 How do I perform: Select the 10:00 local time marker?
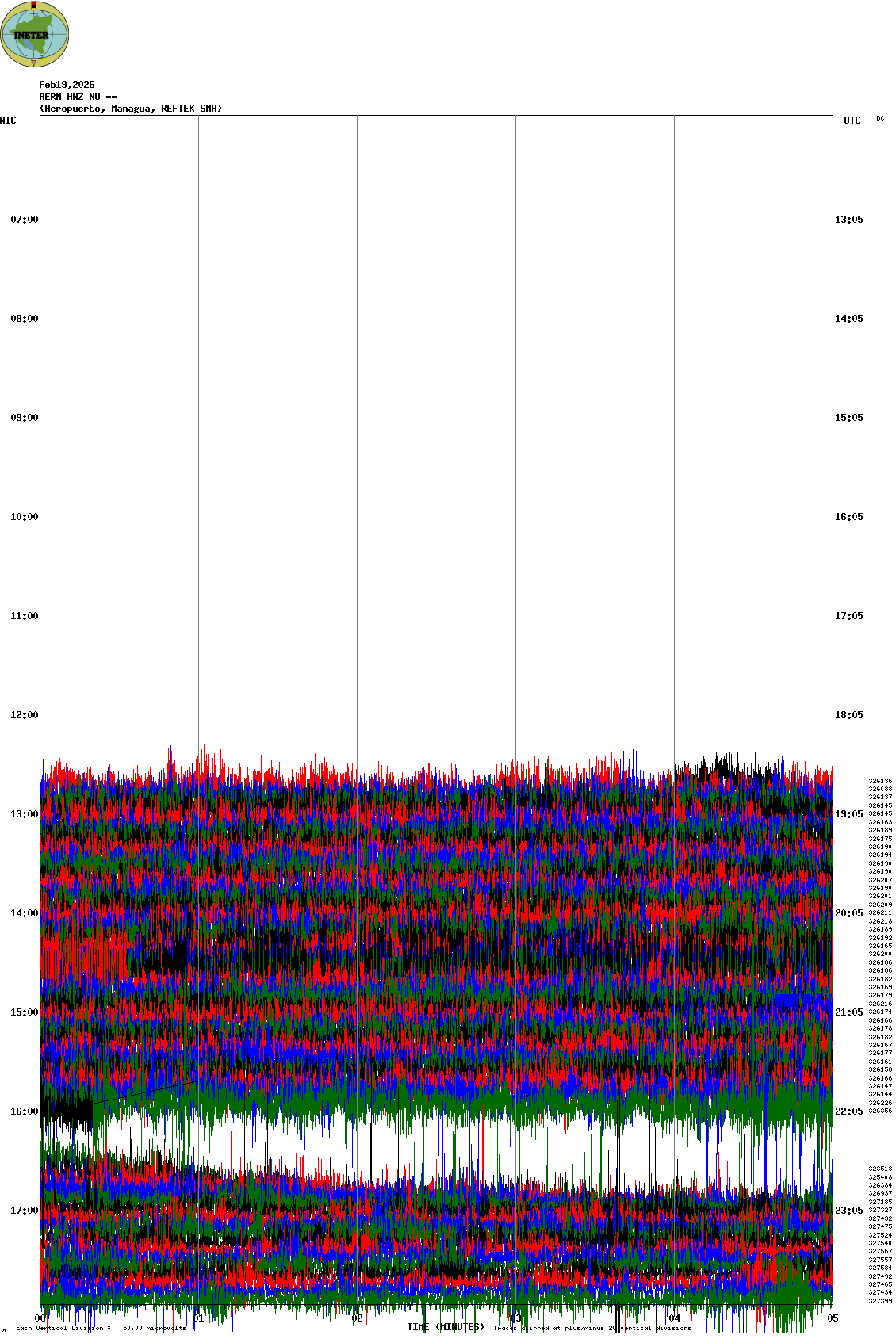pyautogui.click(x=24, y=517)
